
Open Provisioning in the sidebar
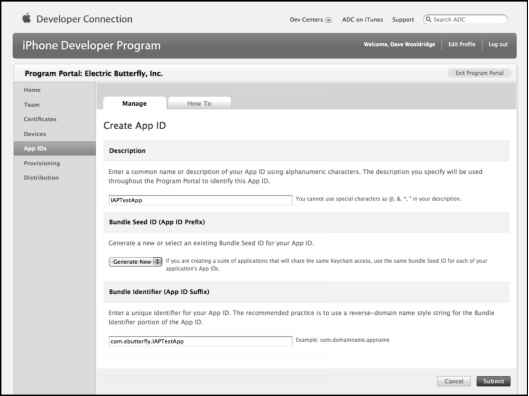point(42,163)
